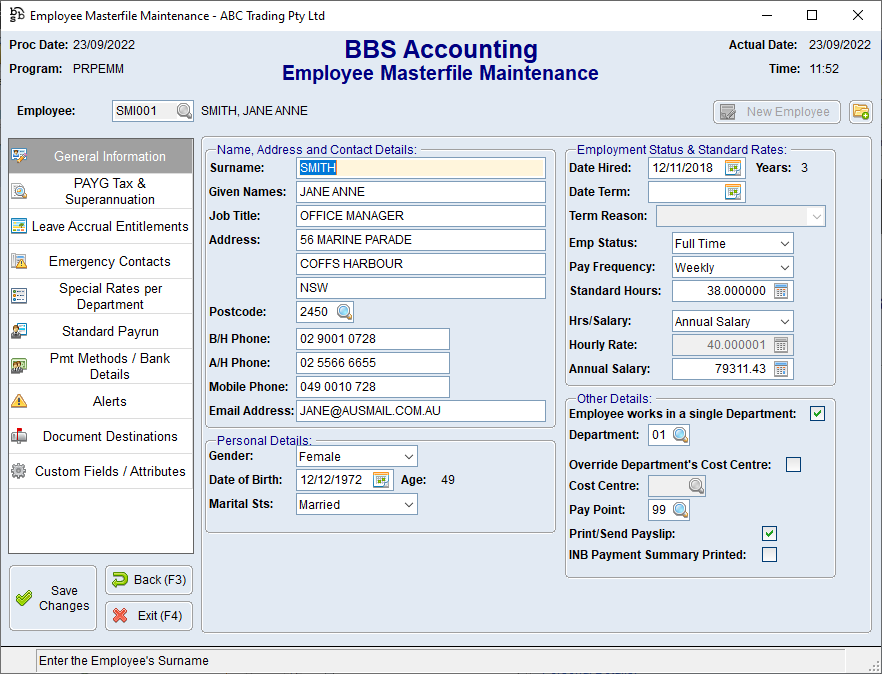Screen dimensions: 882x674
Task: Untick Employee works in a single Department
Action: 817,414
